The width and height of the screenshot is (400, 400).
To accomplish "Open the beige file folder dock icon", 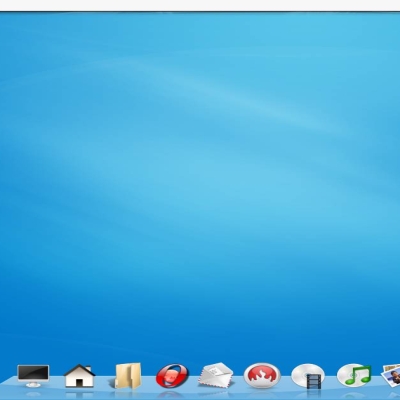I will [128, 376].
